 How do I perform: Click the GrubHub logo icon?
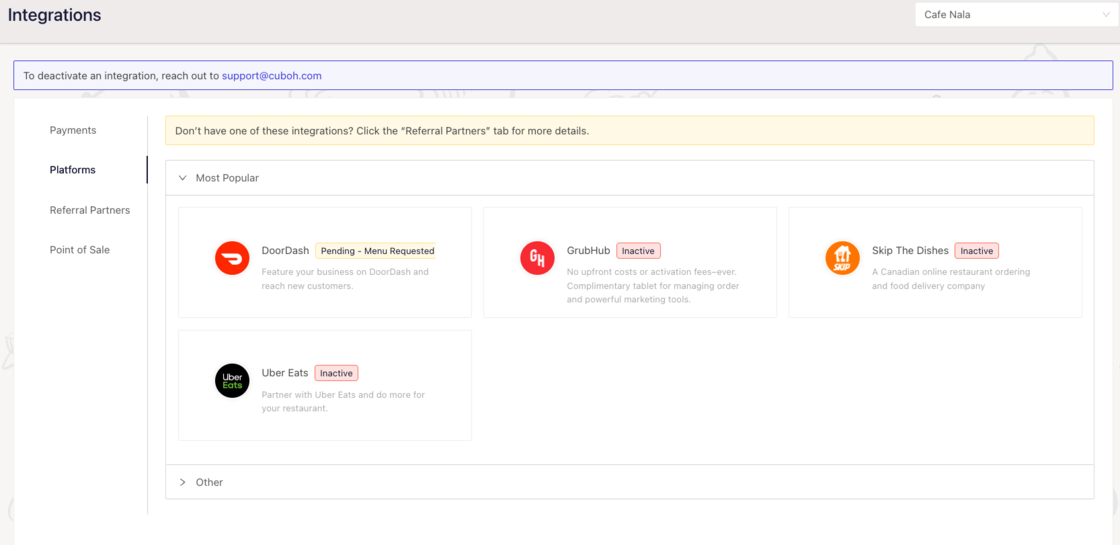point(537,258)
